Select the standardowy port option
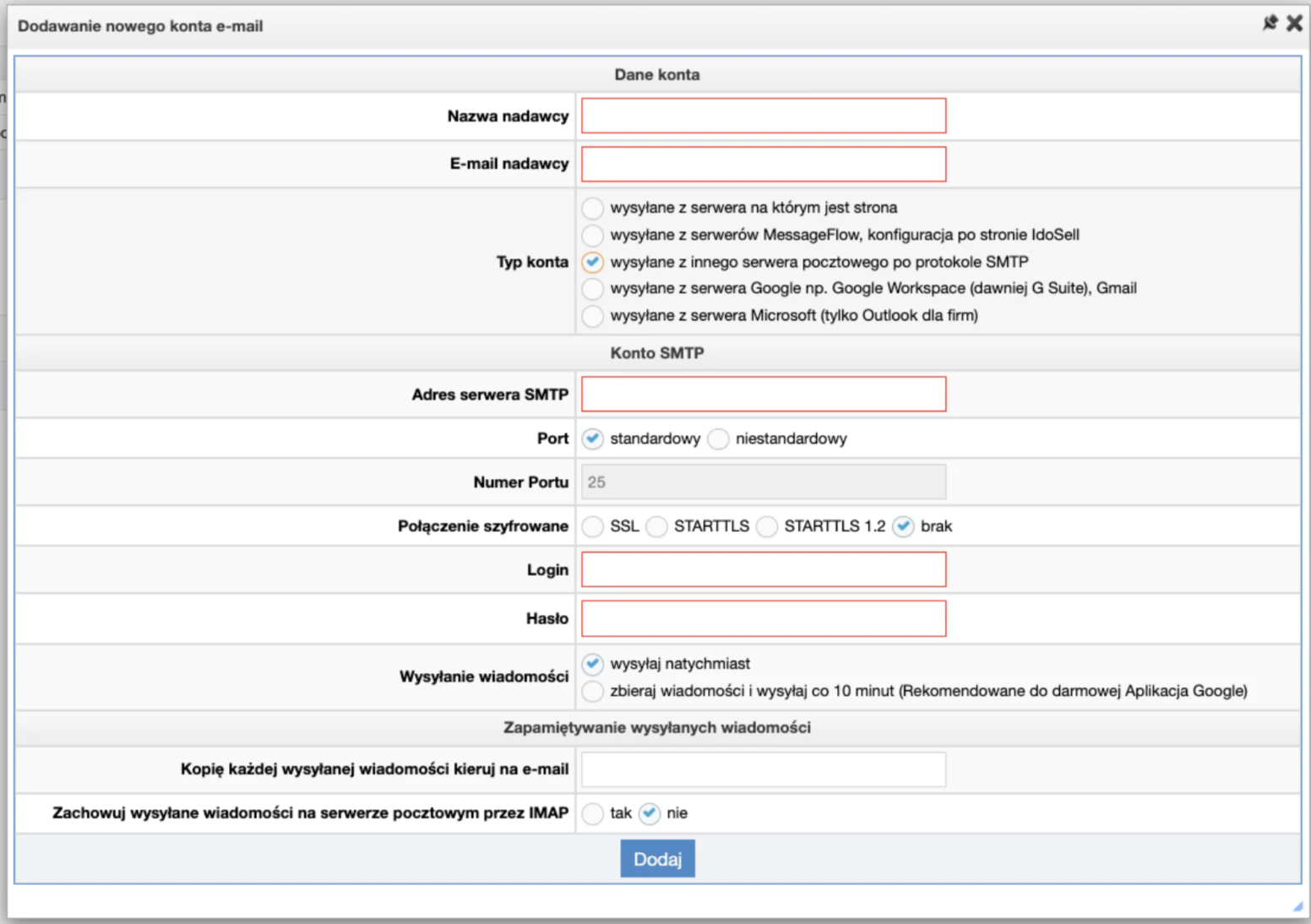The height and width of the screenshot is (924, 1311). click(593, 439)
